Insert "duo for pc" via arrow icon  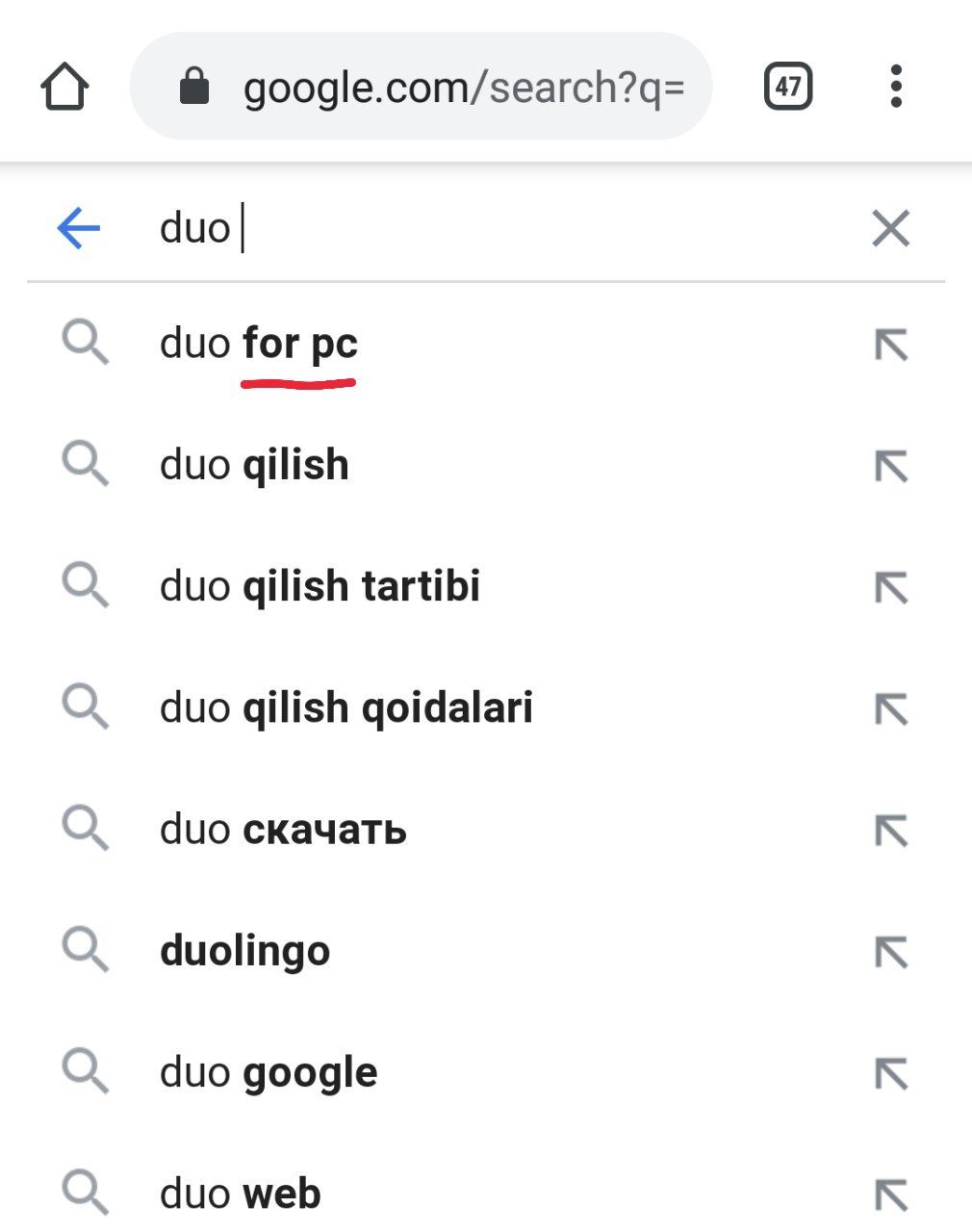(891, 345)
